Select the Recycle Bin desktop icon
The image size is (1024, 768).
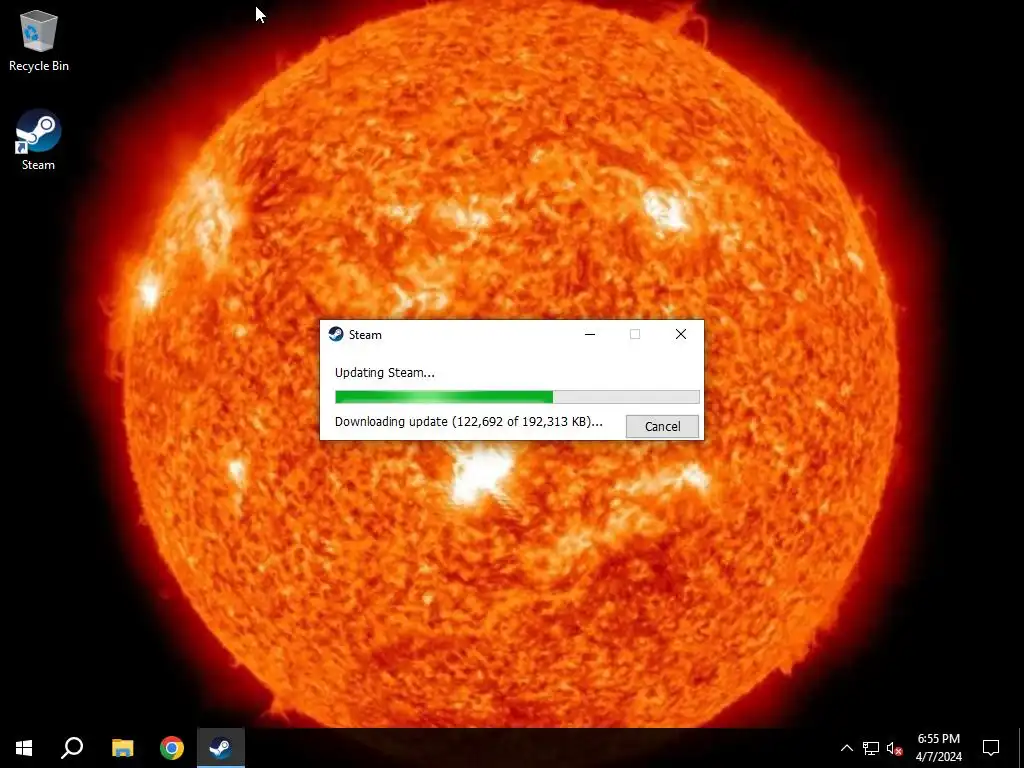click(39, 40)
